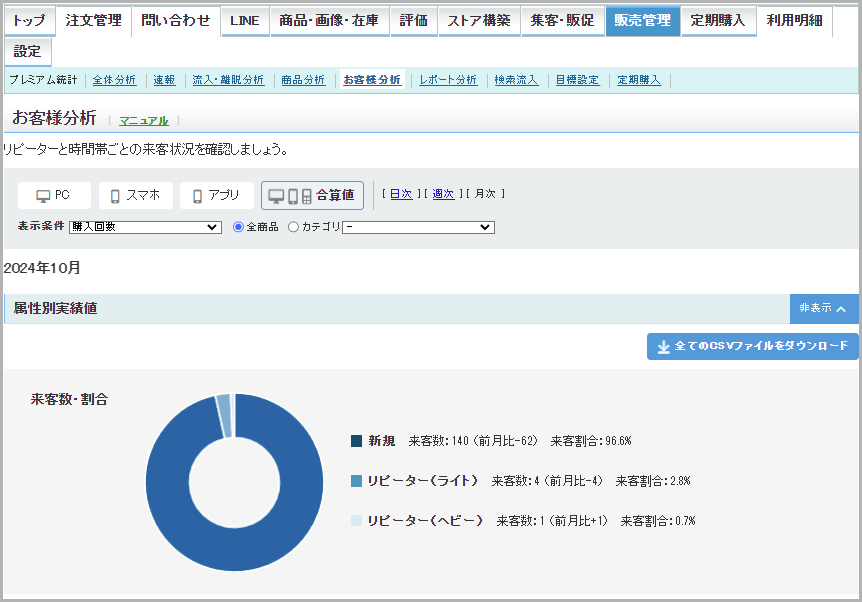
Task: Click the PC monitor icon
Action: tap(43, 196)
